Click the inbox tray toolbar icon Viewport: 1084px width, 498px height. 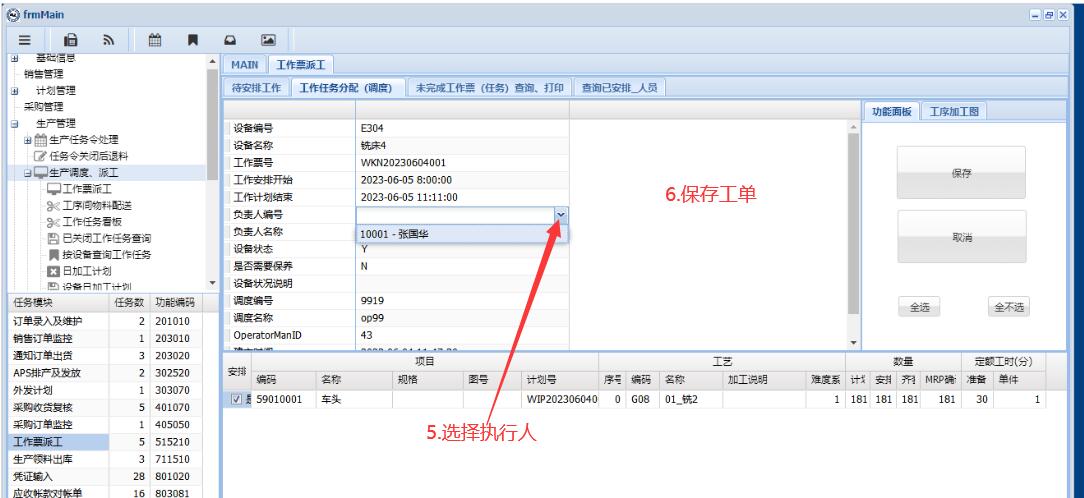231,40
